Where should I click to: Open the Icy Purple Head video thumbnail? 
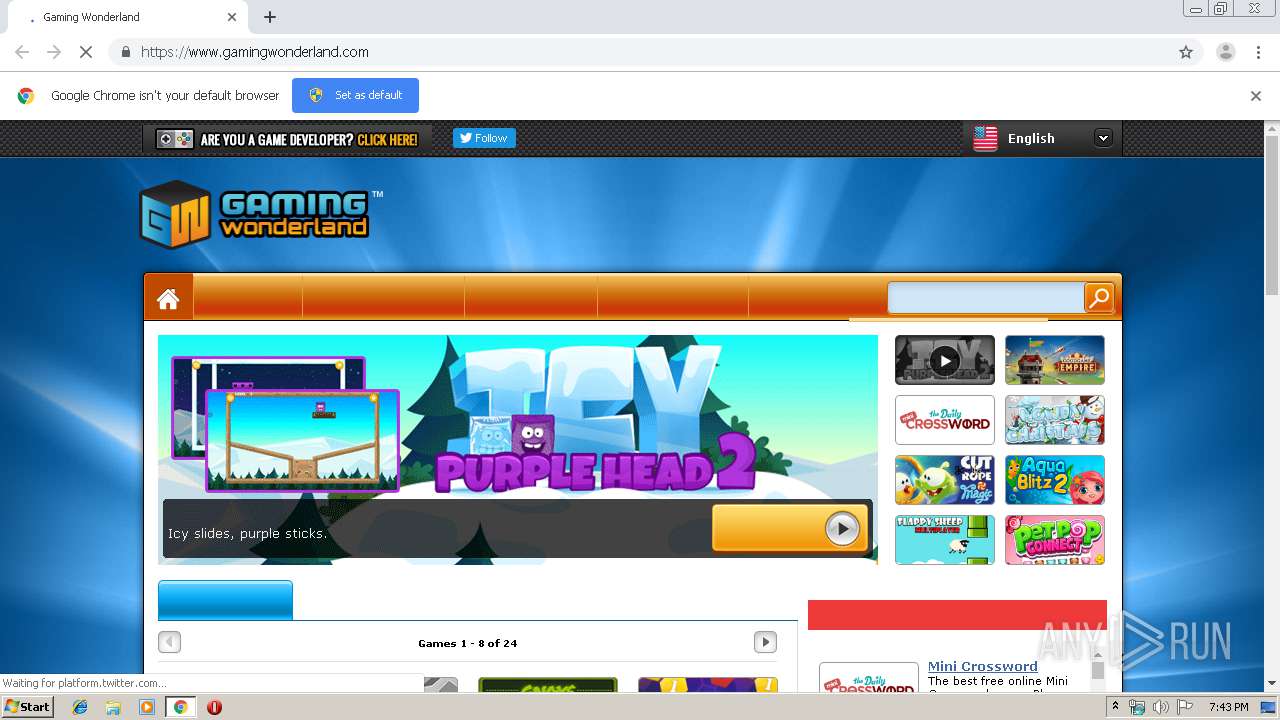point(945,360)
